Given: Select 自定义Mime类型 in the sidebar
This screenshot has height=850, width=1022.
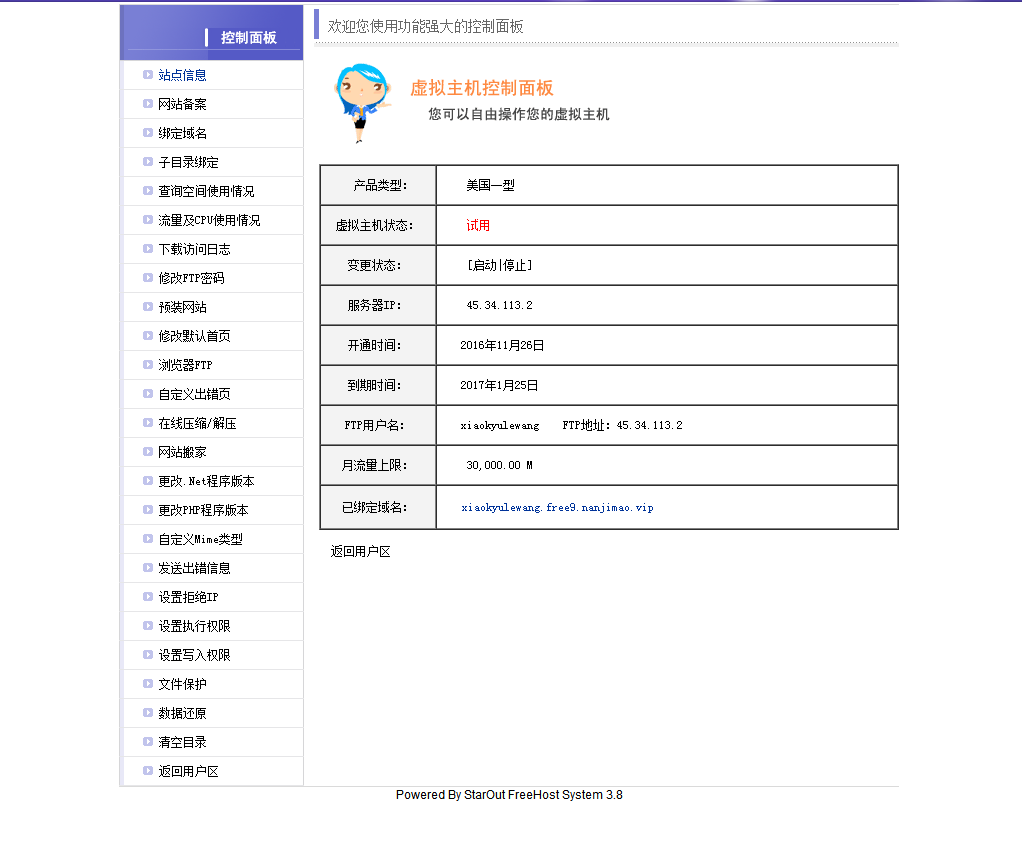Looking at the screenshot, I should [x=200, y=539].
